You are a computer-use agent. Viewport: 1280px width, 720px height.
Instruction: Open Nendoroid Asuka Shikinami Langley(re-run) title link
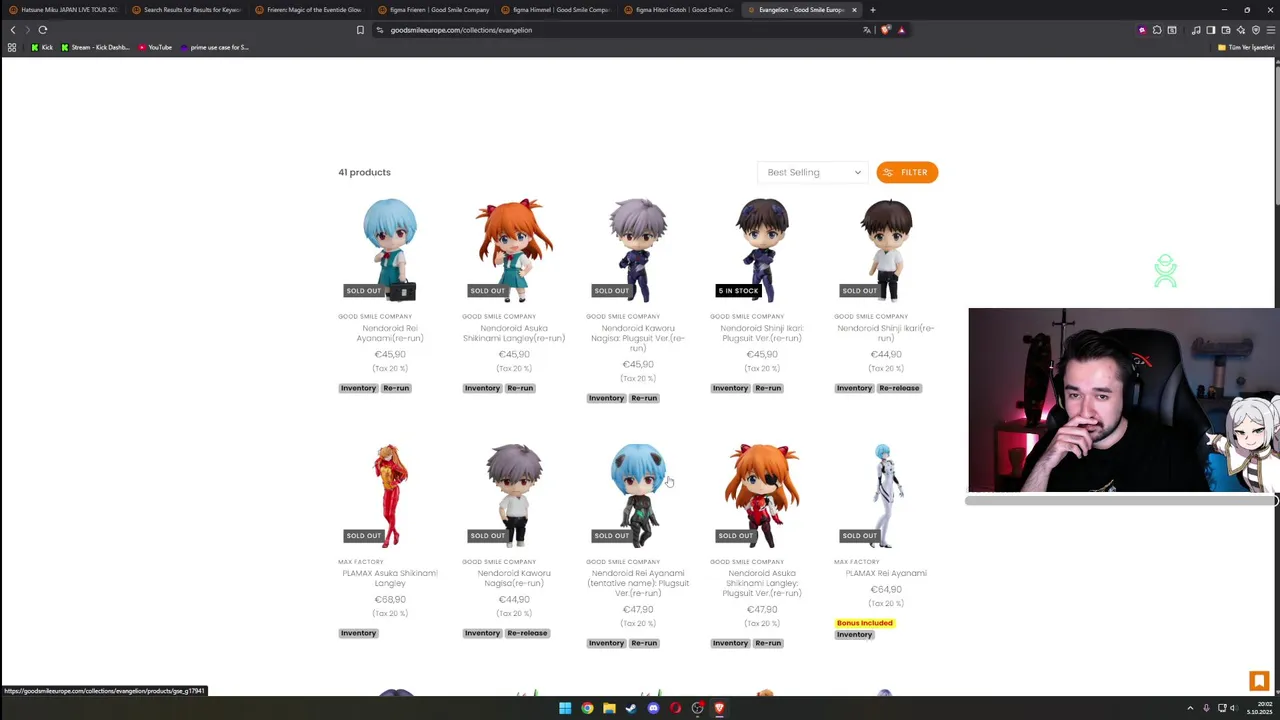click(514, 333)
